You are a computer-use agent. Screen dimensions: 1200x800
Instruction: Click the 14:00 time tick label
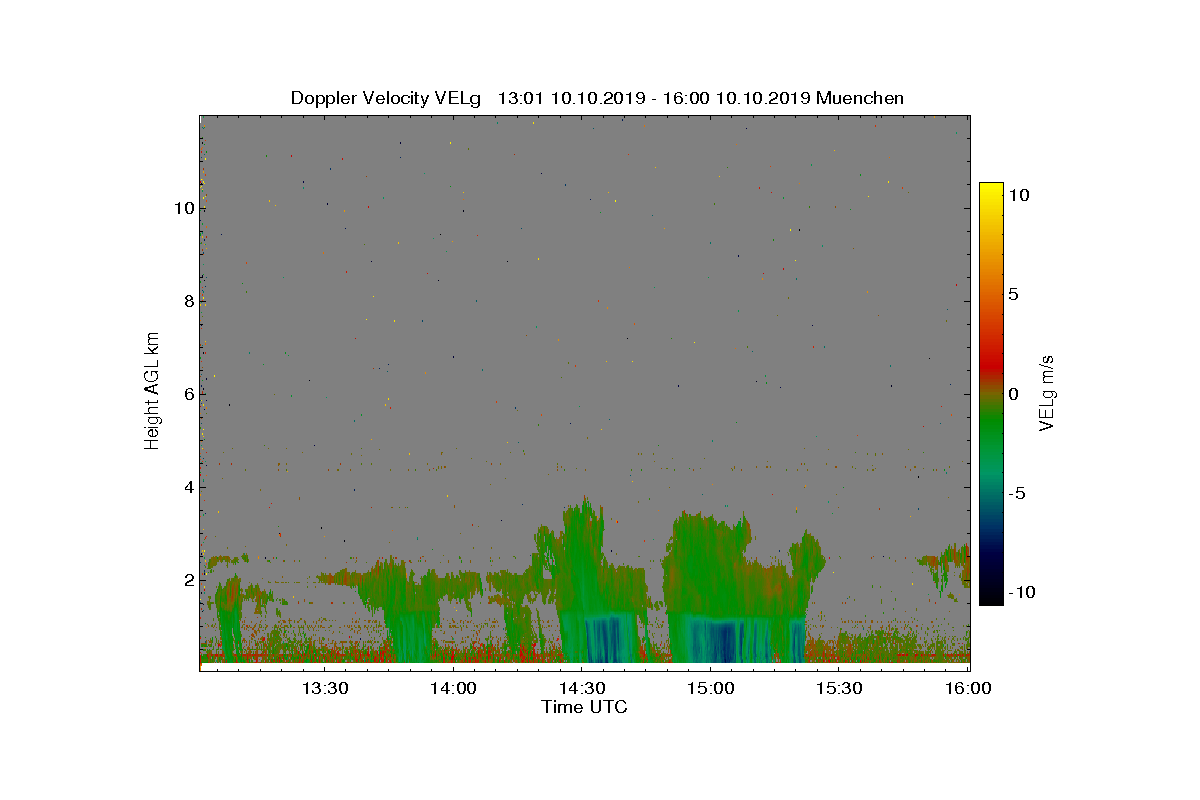(x=453, y=688)
